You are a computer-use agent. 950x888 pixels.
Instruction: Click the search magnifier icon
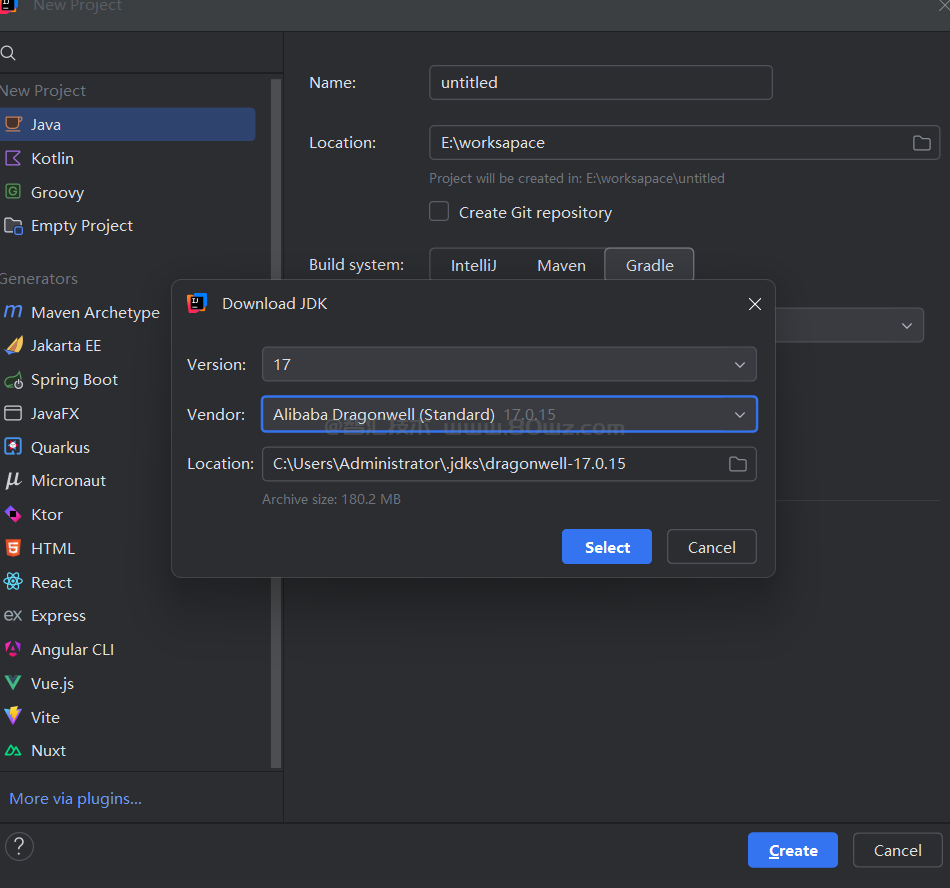point(8,53)
